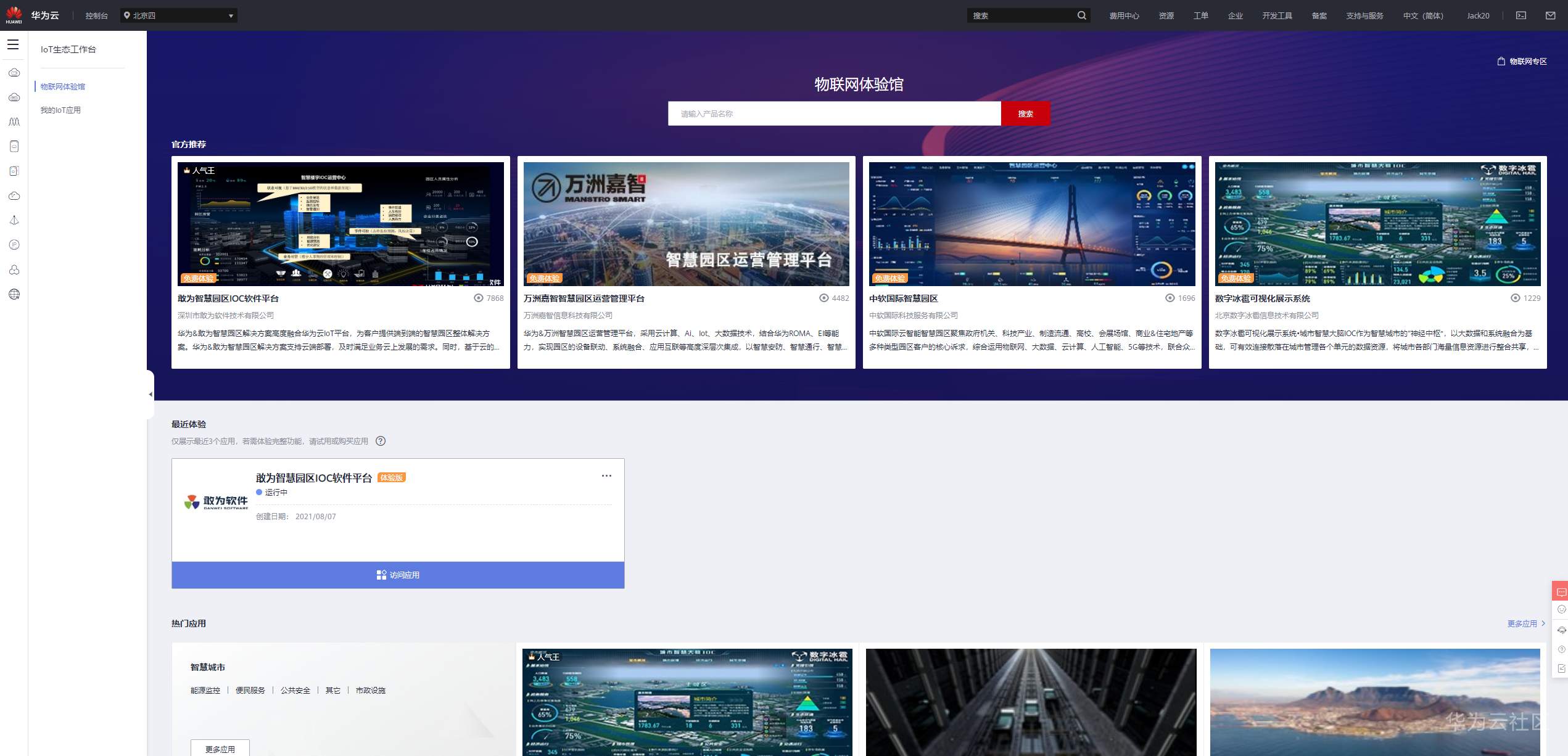Click the red 搜索 button
The height and width of the screenshot is (756, 1568).
coord(1025,113)
